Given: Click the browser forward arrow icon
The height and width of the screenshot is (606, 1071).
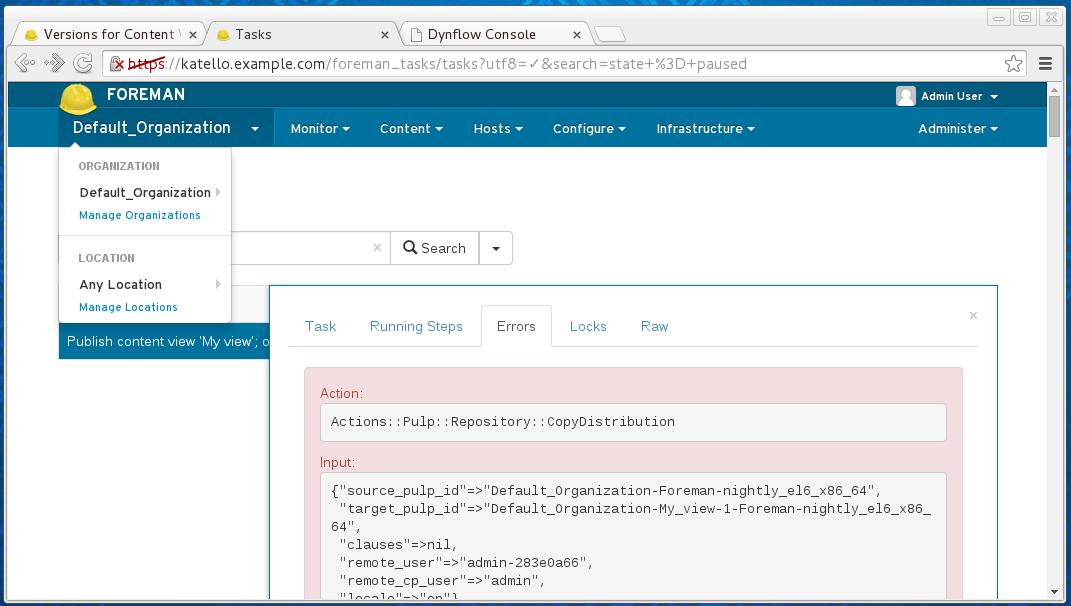Looking at the screenshot, I should pos(54,64).
